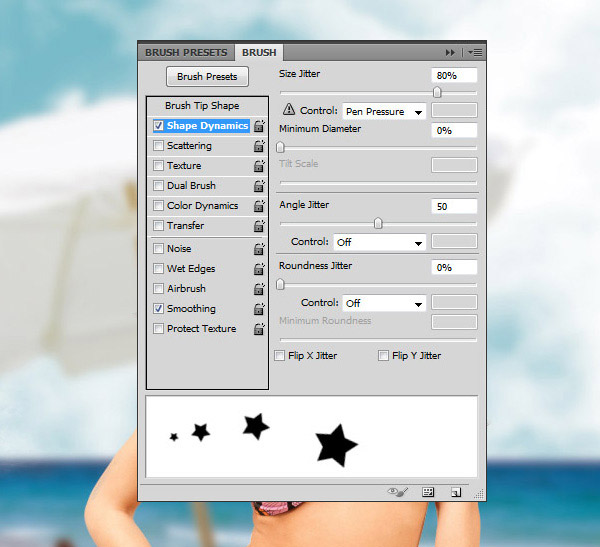This screenshot has width=600, height=547.
Task: Click the Angle Jitter slider handle
Action: pyautogui.click(x=378, y=223)
